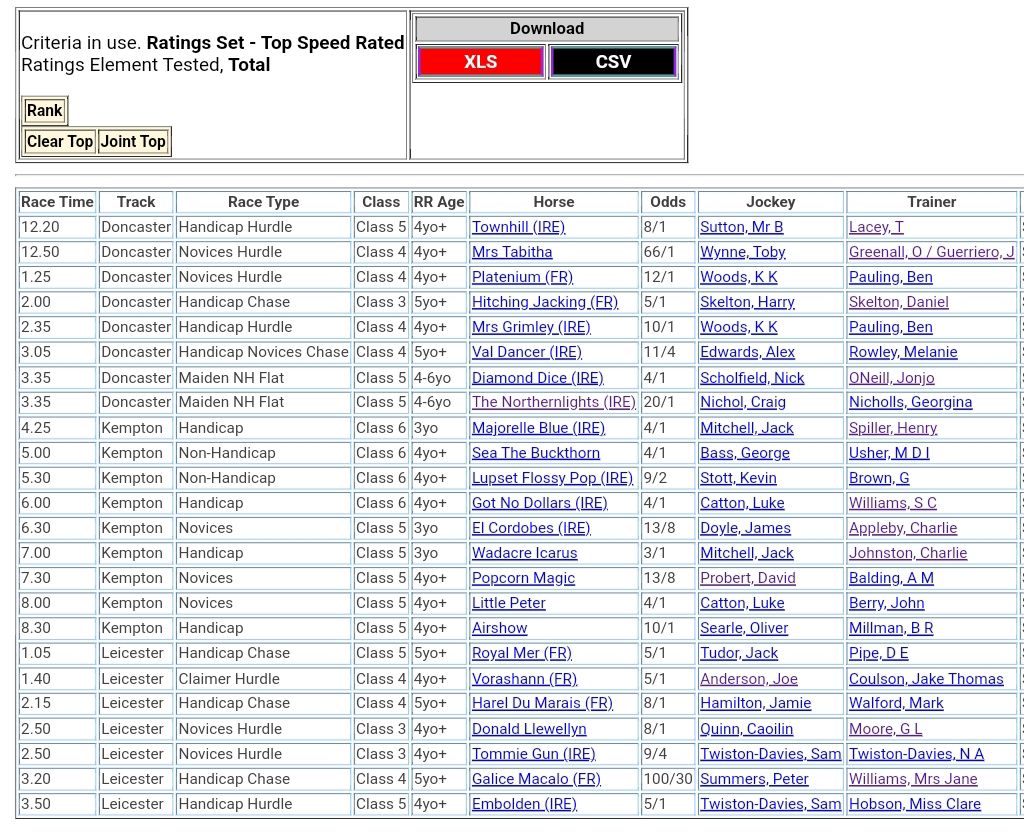Click the Clear Top button
1024x832 pixels.
coord(60,142)
